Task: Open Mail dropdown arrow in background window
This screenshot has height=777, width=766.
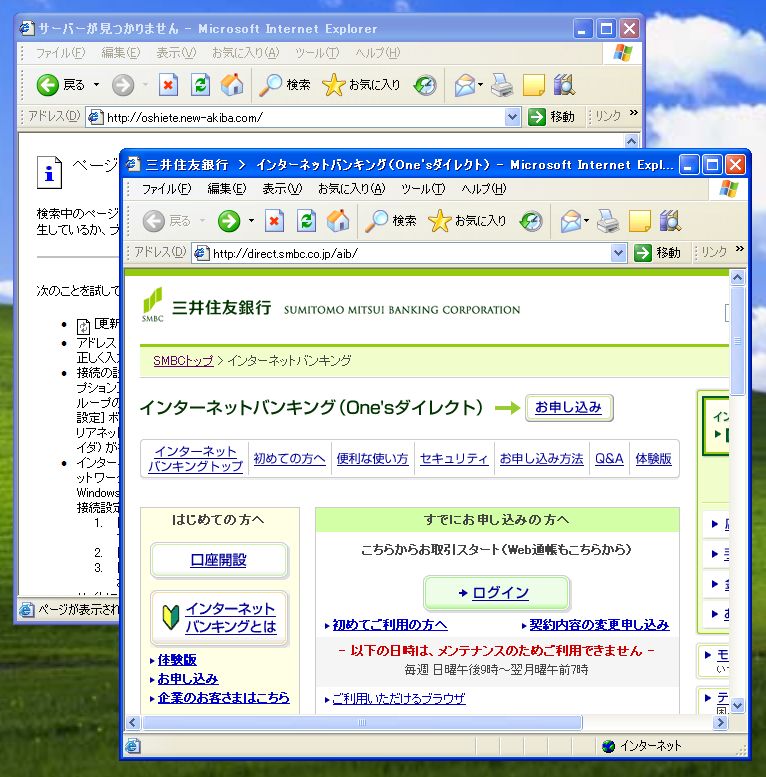Action: point(480,85)
